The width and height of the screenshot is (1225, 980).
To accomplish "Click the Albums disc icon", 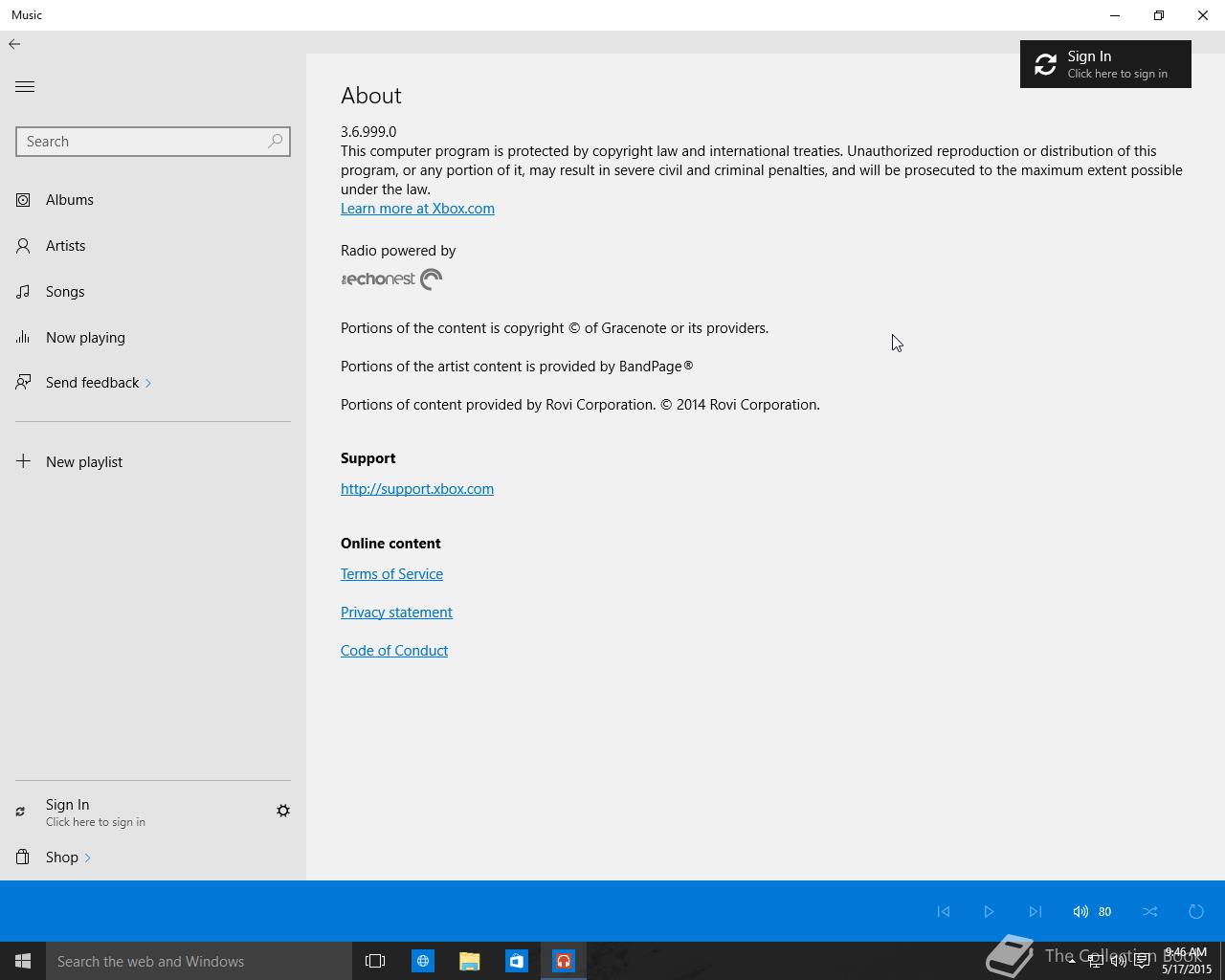I will [x=23, y=200].
